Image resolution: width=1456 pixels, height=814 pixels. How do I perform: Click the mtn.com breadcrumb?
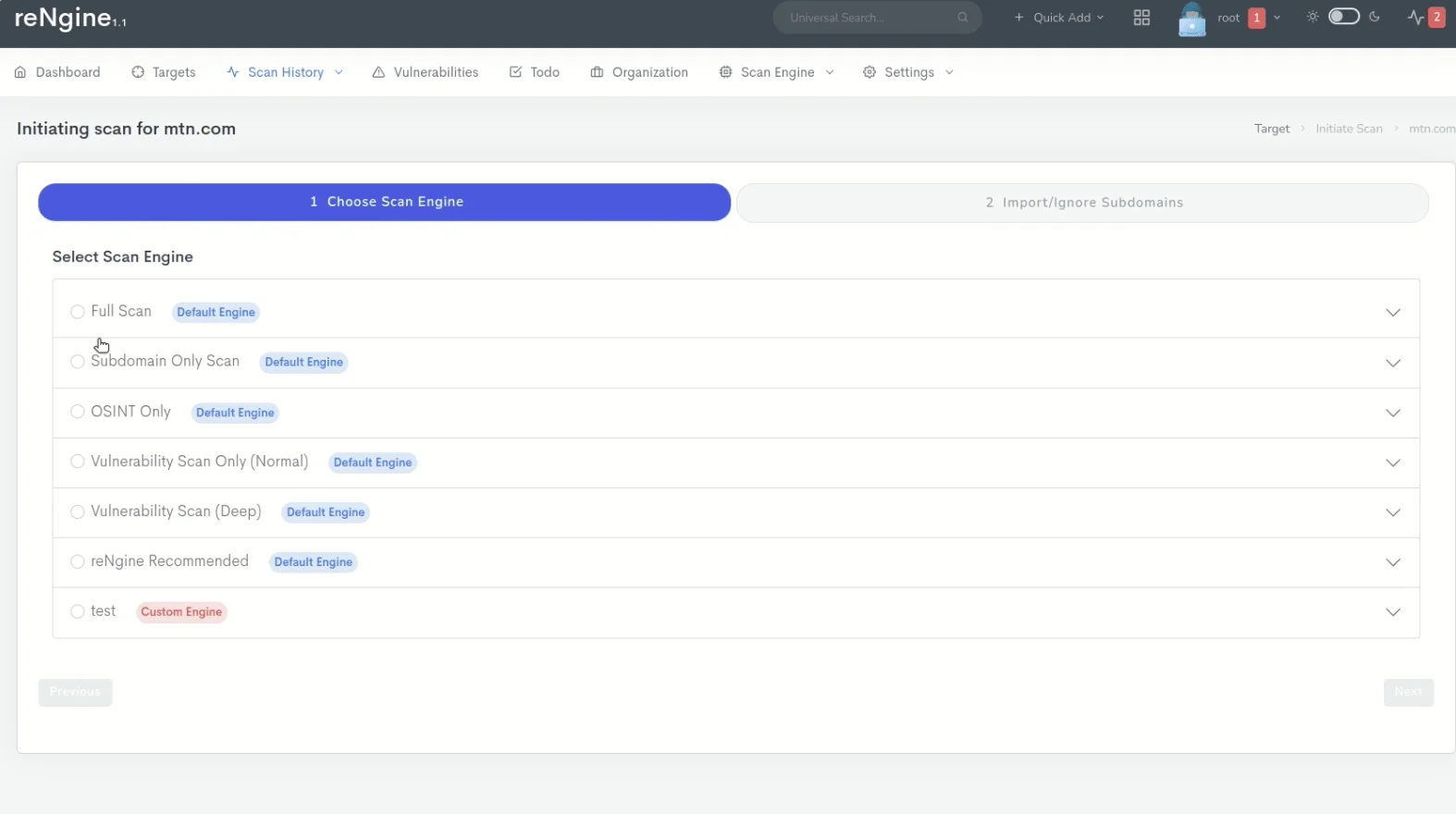point(1432,129)
